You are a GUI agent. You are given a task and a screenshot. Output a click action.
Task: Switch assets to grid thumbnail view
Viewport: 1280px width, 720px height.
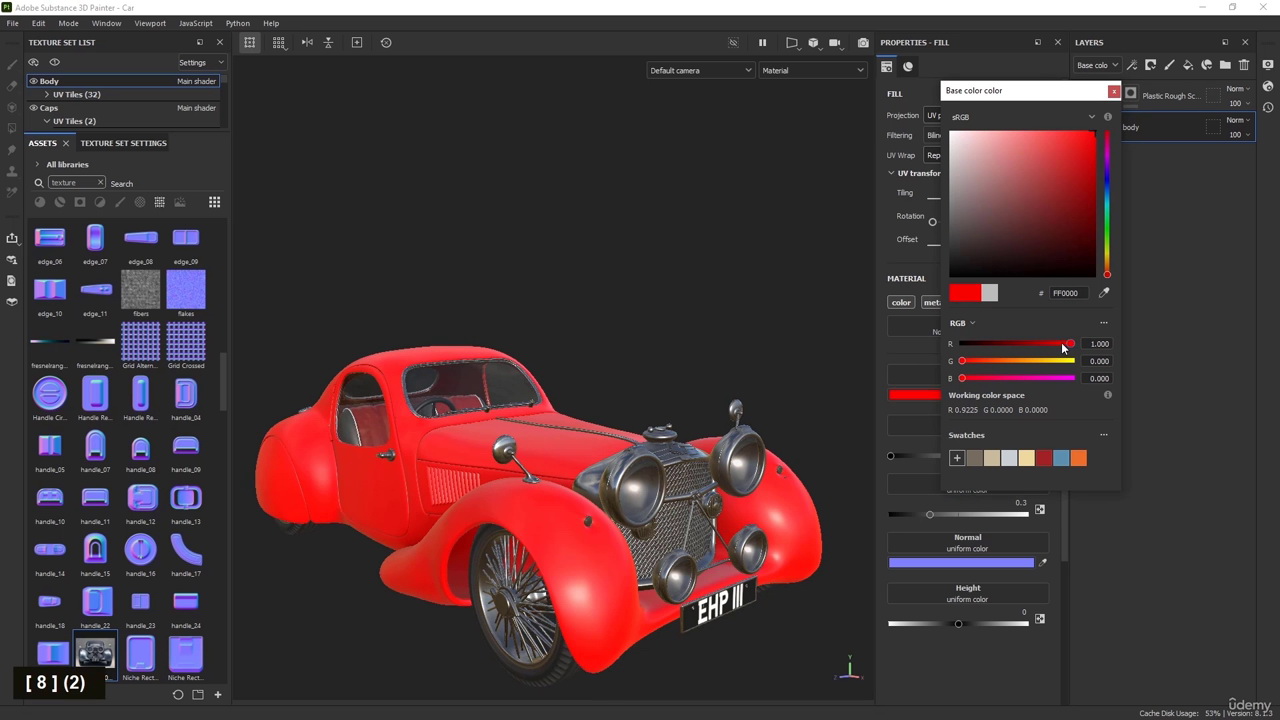tap(214, 202)
